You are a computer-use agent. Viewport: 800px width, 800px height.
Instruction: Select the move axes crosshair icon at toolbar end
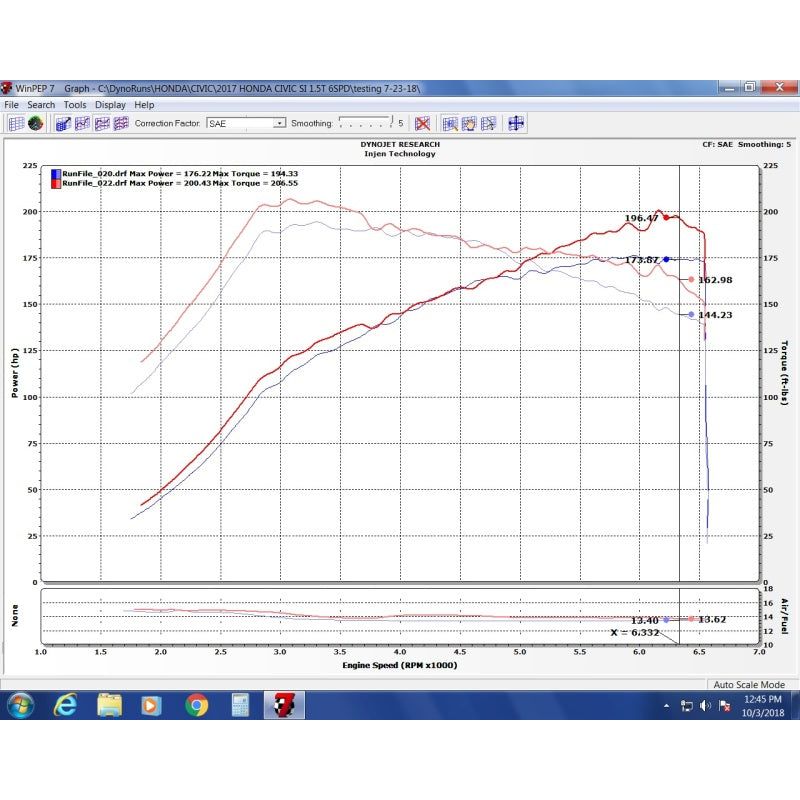click(x=516, y=123)
